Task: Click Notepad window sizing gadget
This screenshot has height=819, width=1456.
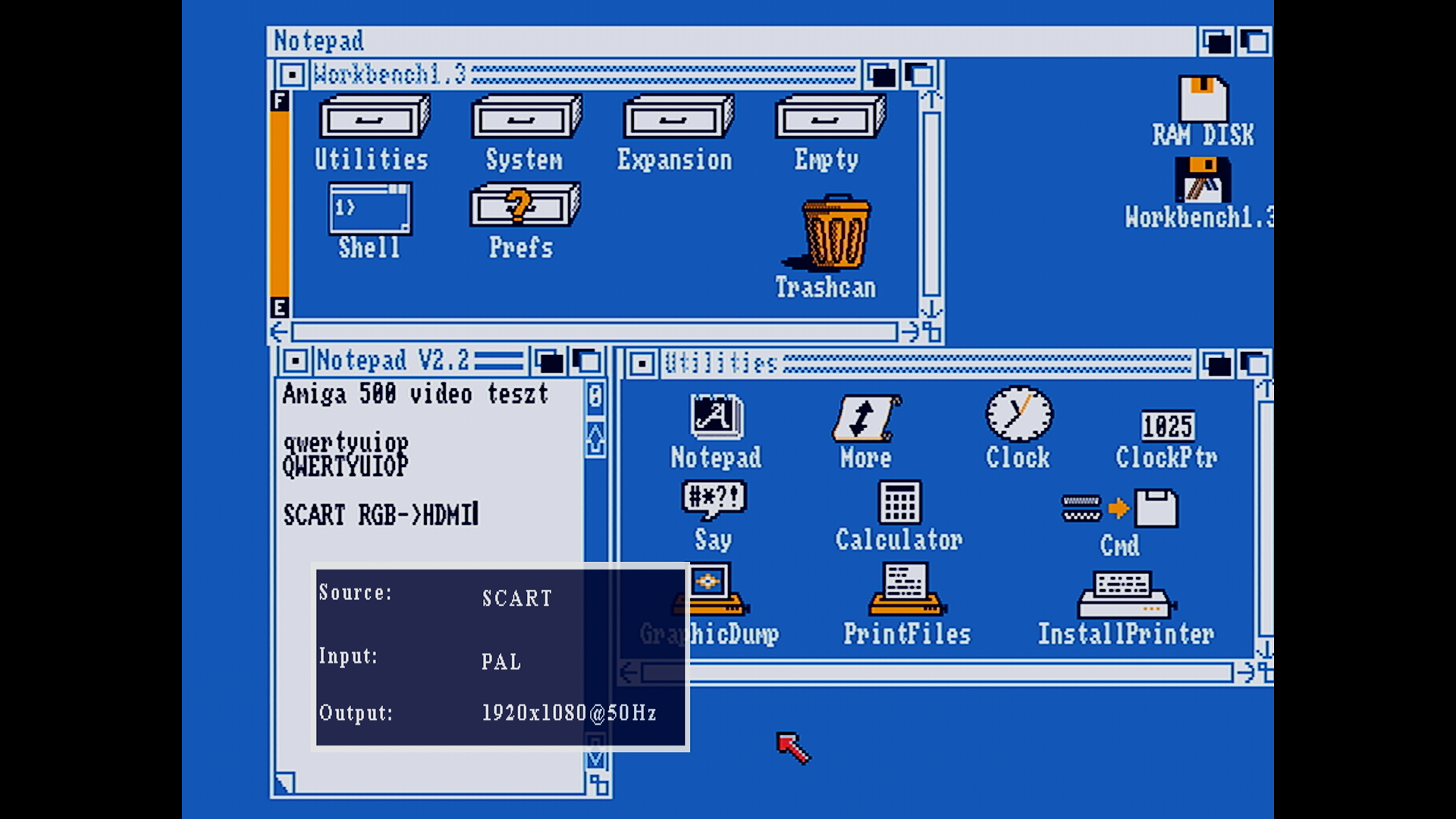Action: [x=598, y=784]
